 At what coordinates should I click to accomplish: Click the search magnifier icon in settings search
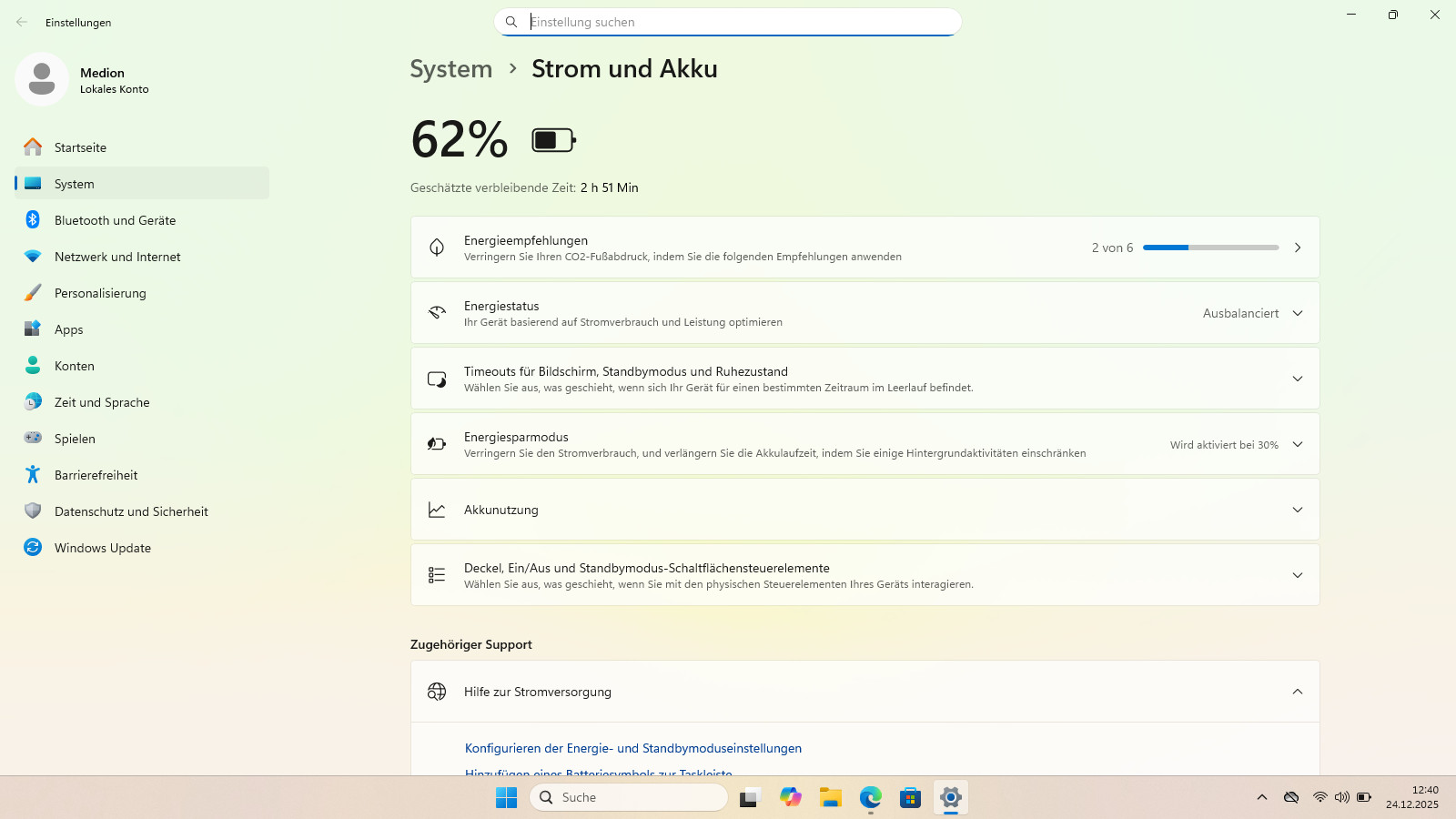(511, 22)
